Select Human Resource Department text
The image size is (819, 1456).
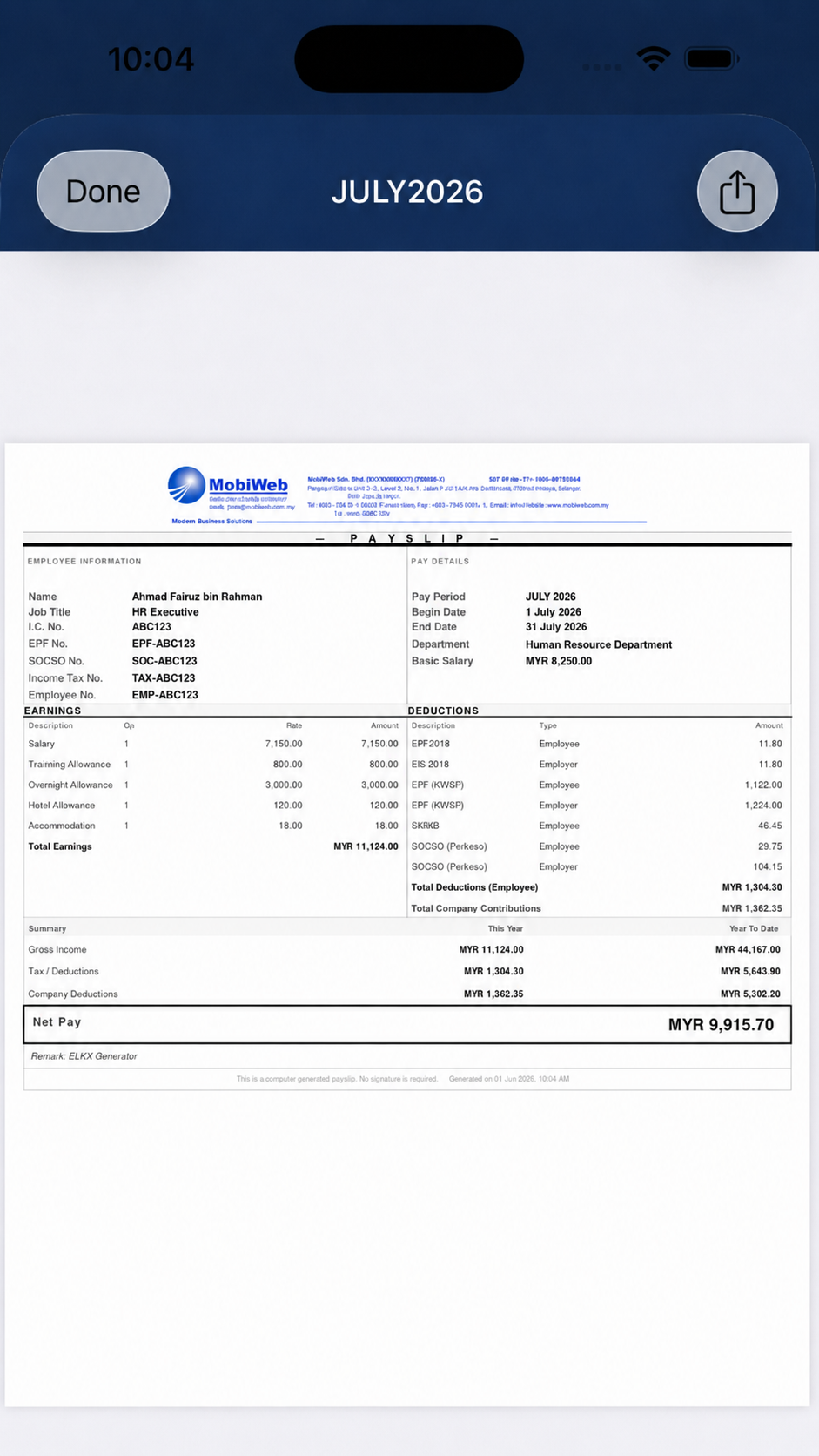coord(599,644)
